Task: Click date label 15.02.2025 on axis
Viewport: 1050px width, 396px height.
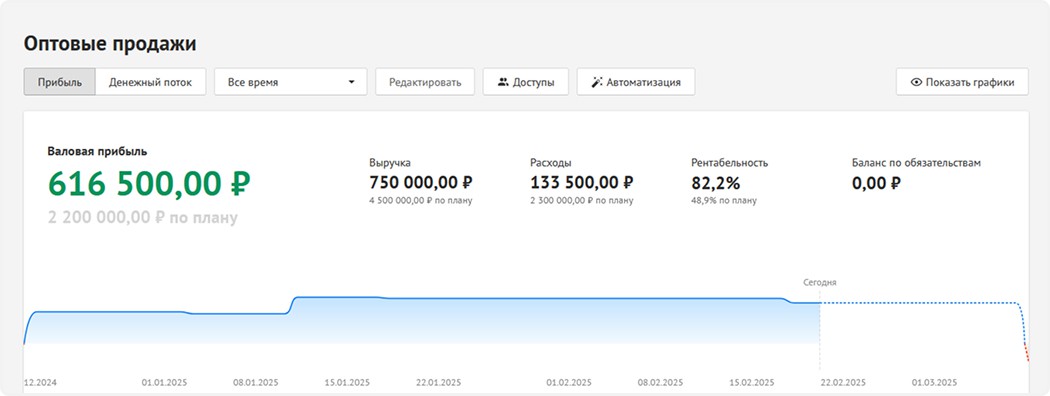Action: coord(751,383)
